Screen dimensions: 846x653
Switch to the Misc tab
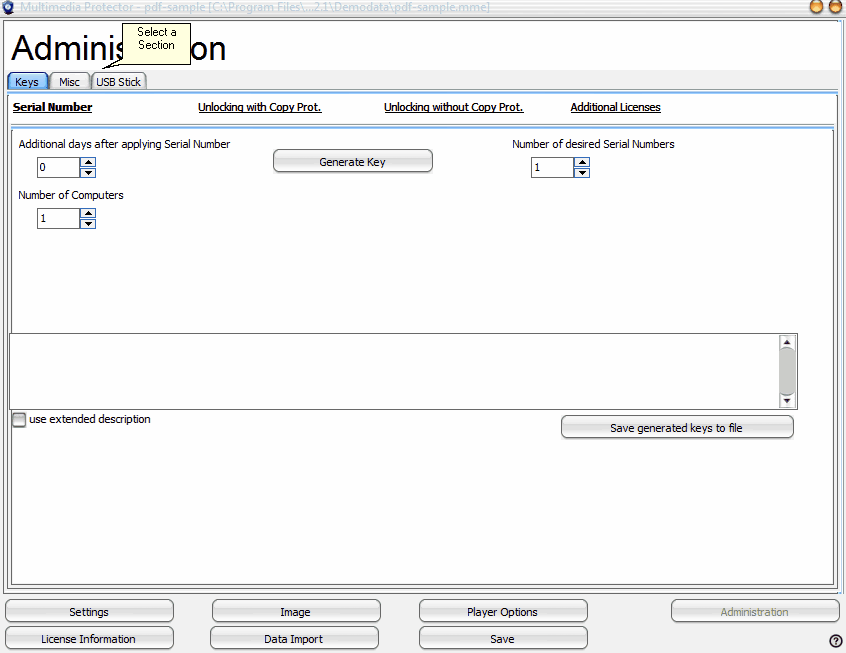[x=69, y=82]
